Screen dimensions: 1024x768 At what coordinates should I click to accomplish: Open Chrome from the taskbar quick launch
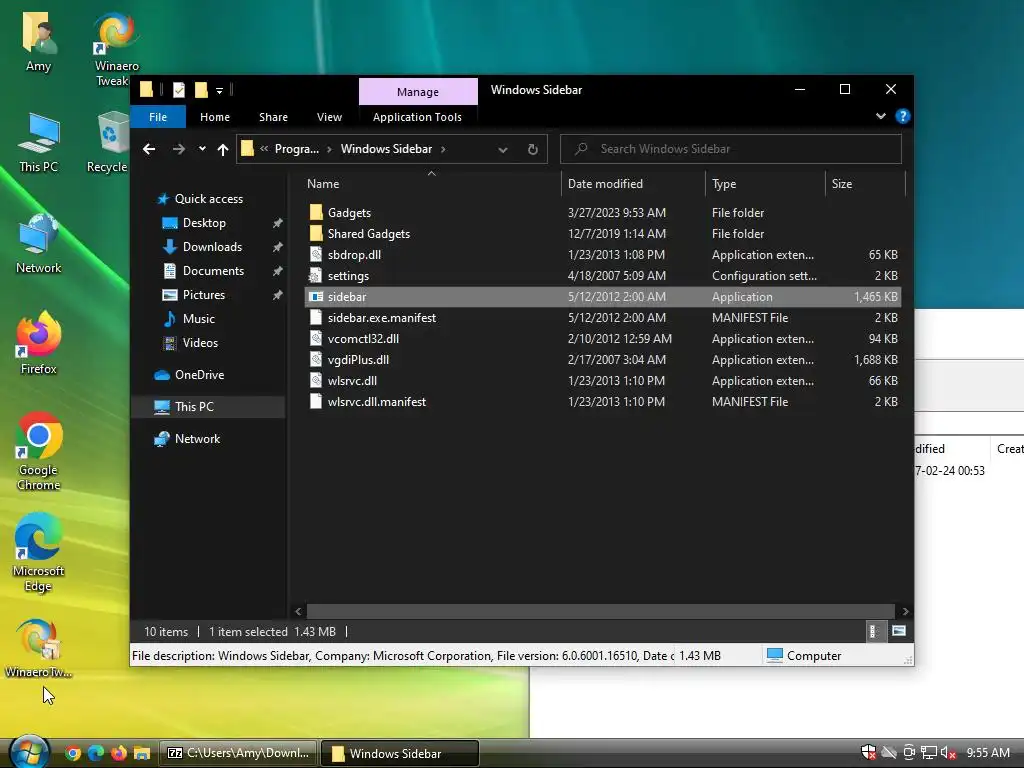[x=73, y=753]
